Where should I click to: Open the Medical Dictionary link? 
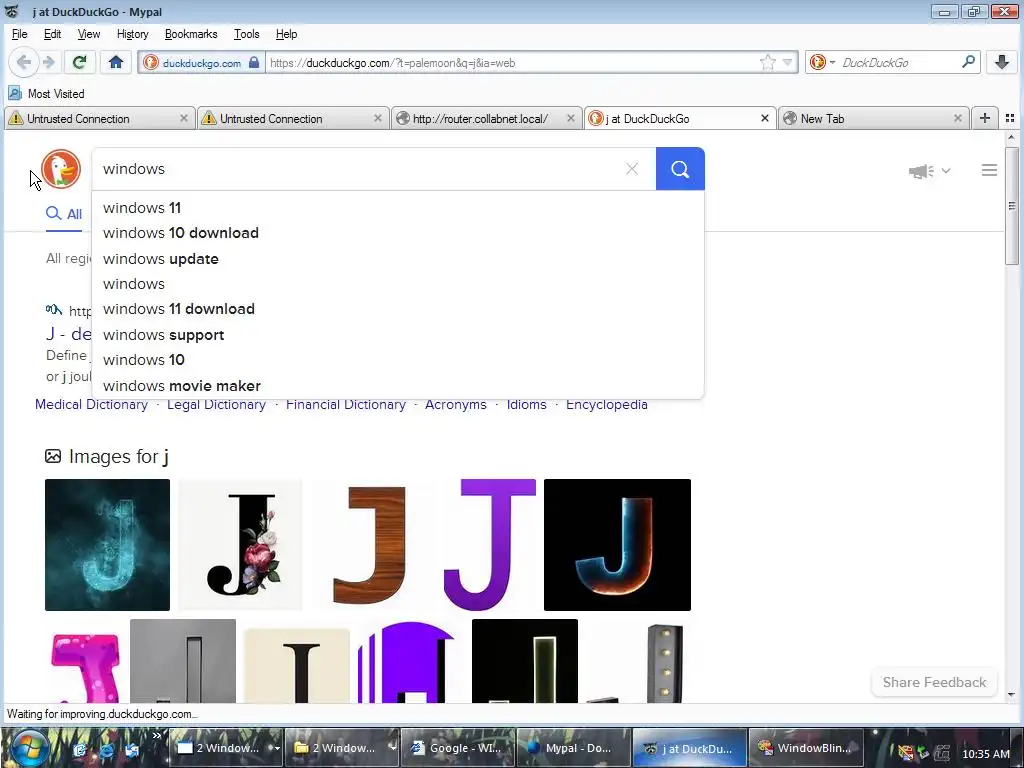coord(91,404)
